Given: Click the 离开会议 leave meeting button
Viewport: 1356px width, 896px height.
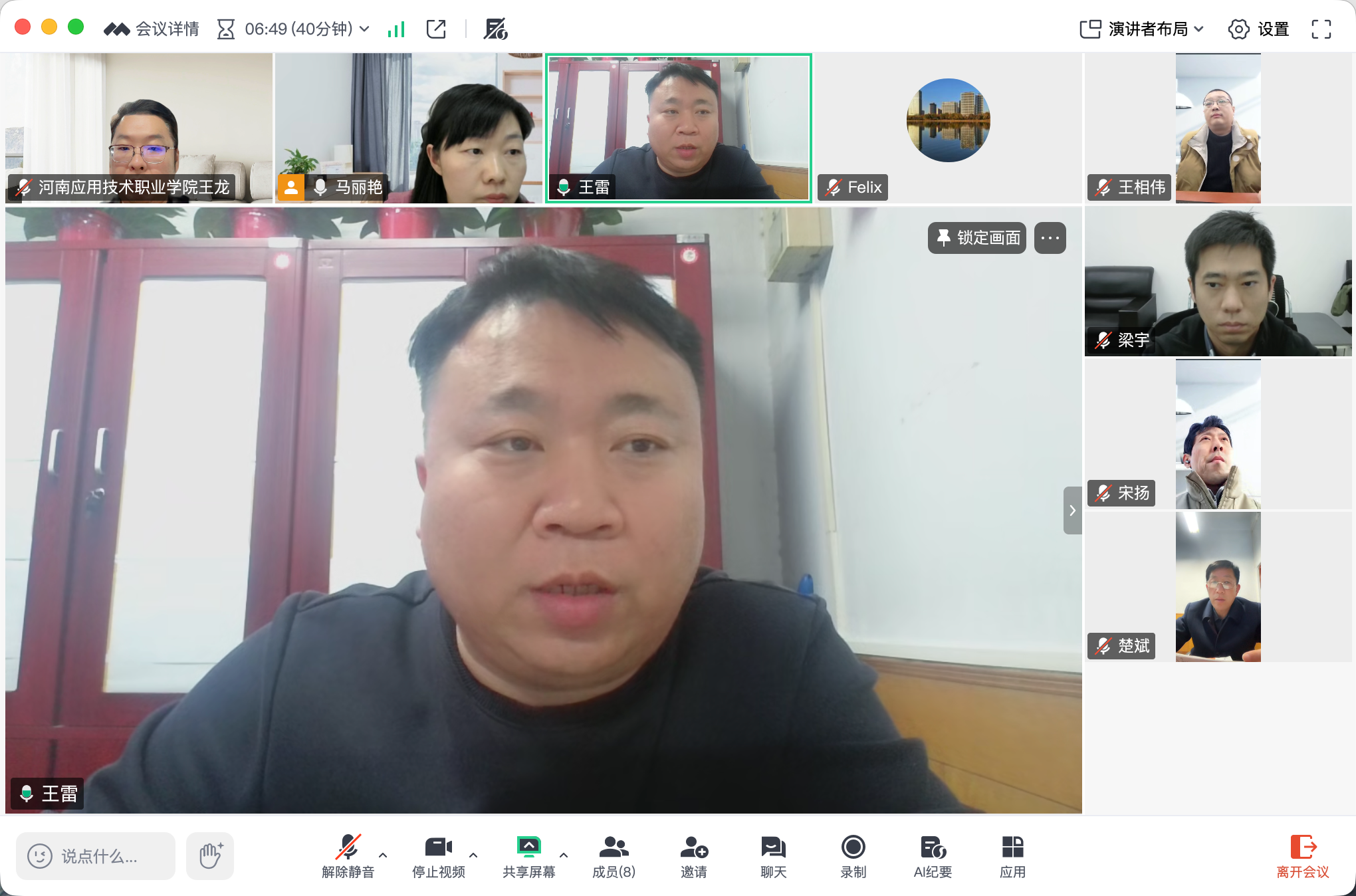Looking at the screenshot, I should pos(1302,857).
